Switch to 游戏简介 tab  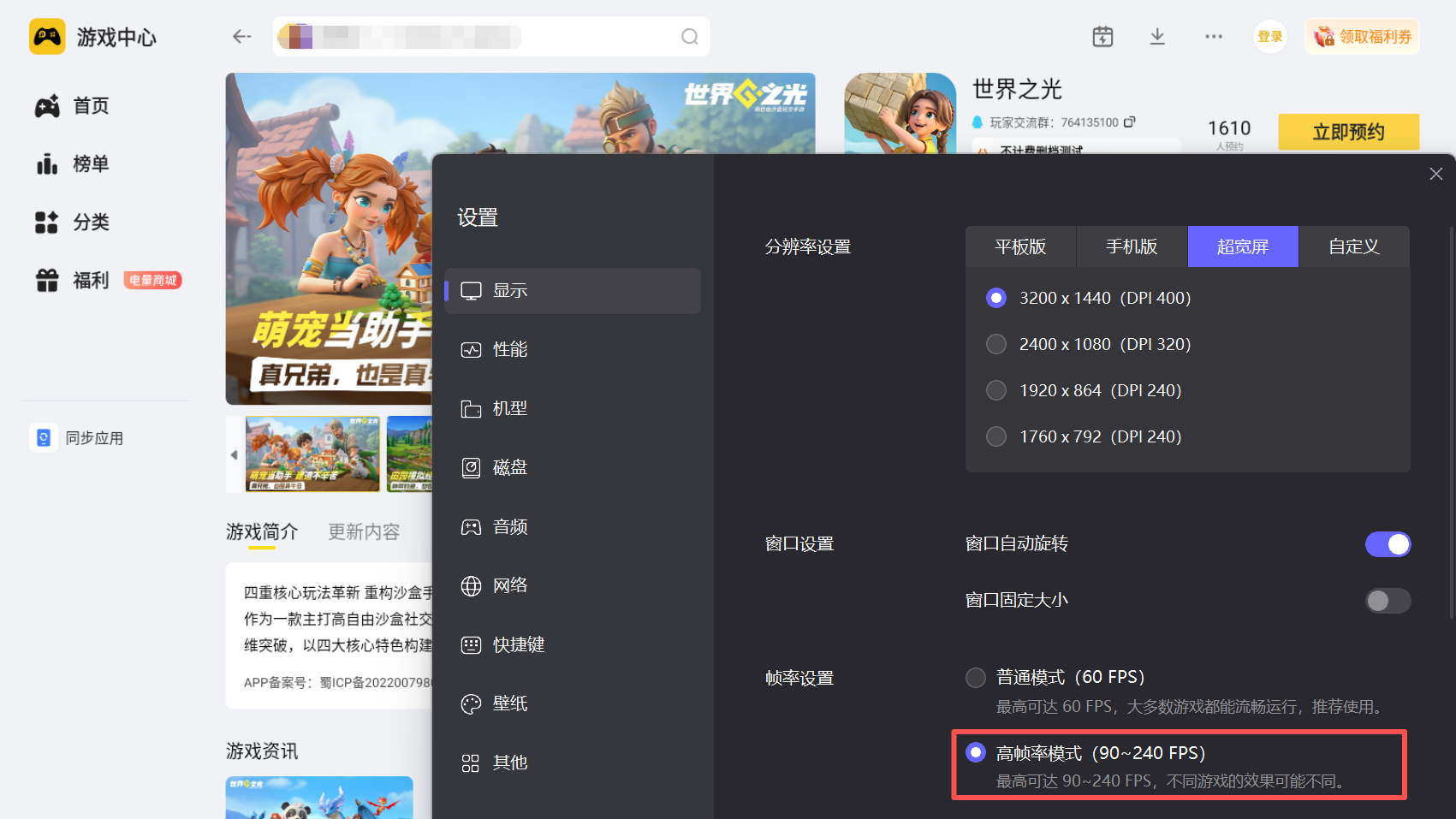262,532
